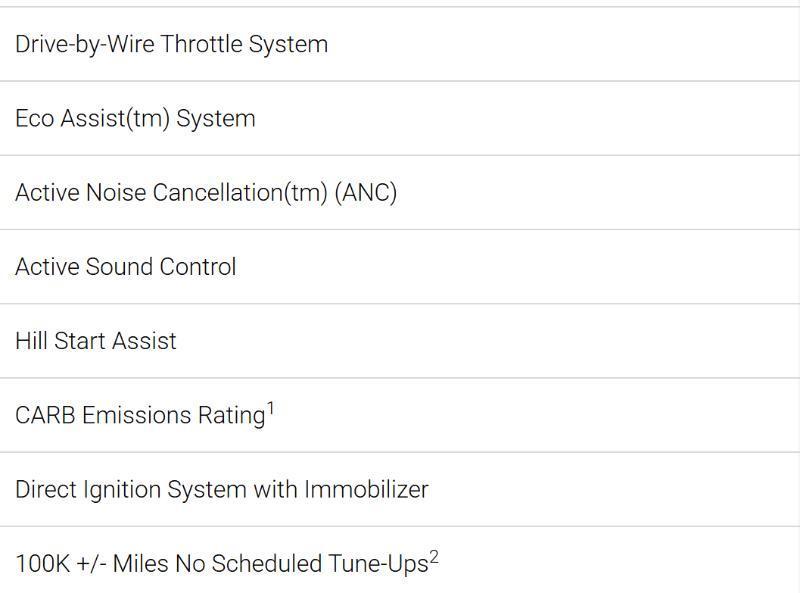Click the word CARB

(x=45, y=415)
